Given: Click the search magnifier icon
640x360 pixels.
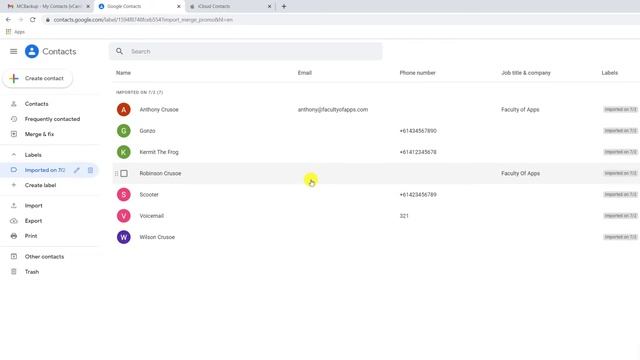Looking at the screenshot, I should point(119,51).
